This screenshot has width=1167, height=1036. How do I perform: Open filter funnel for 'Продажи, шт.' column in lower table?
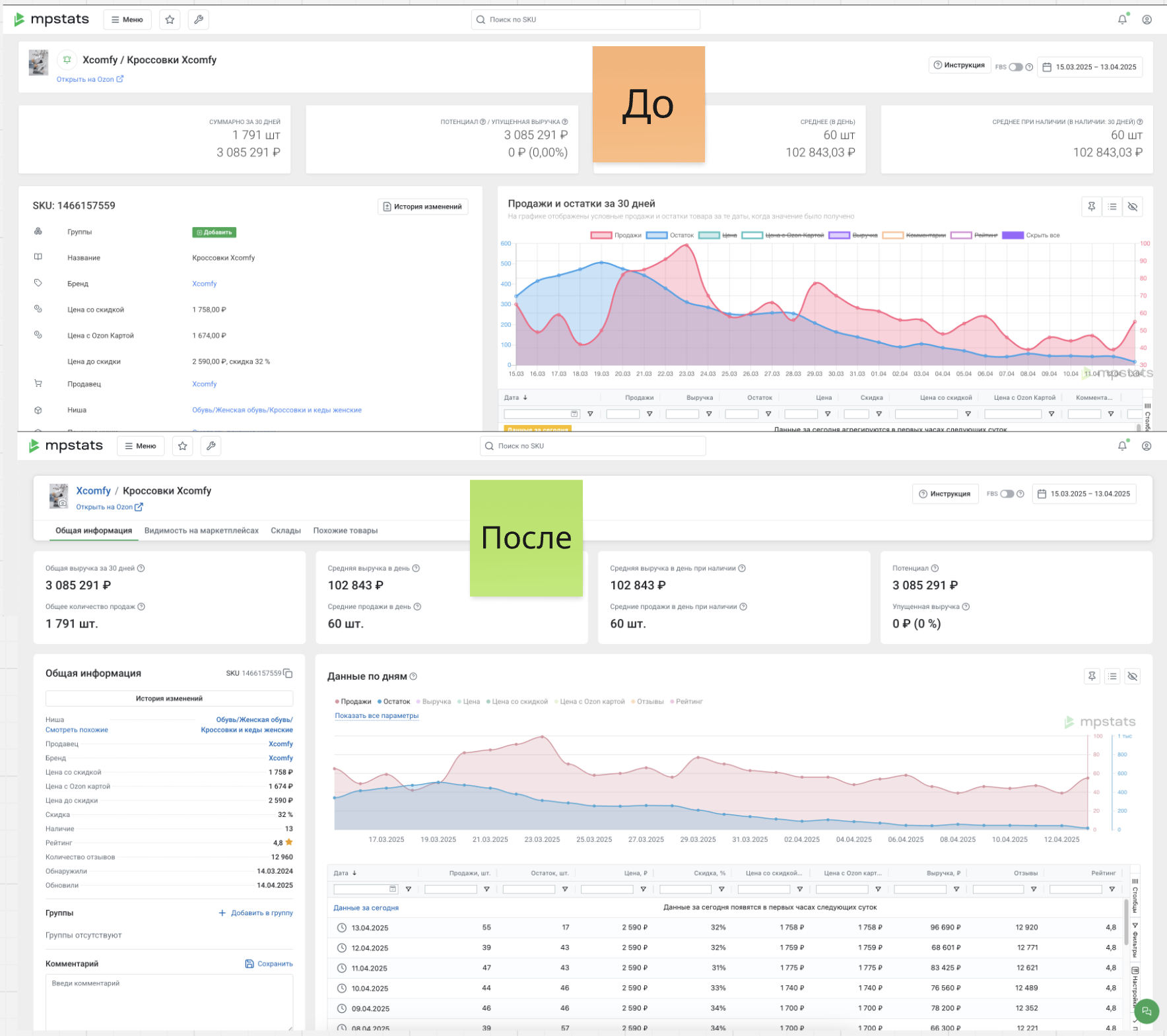tap(486, 890)
